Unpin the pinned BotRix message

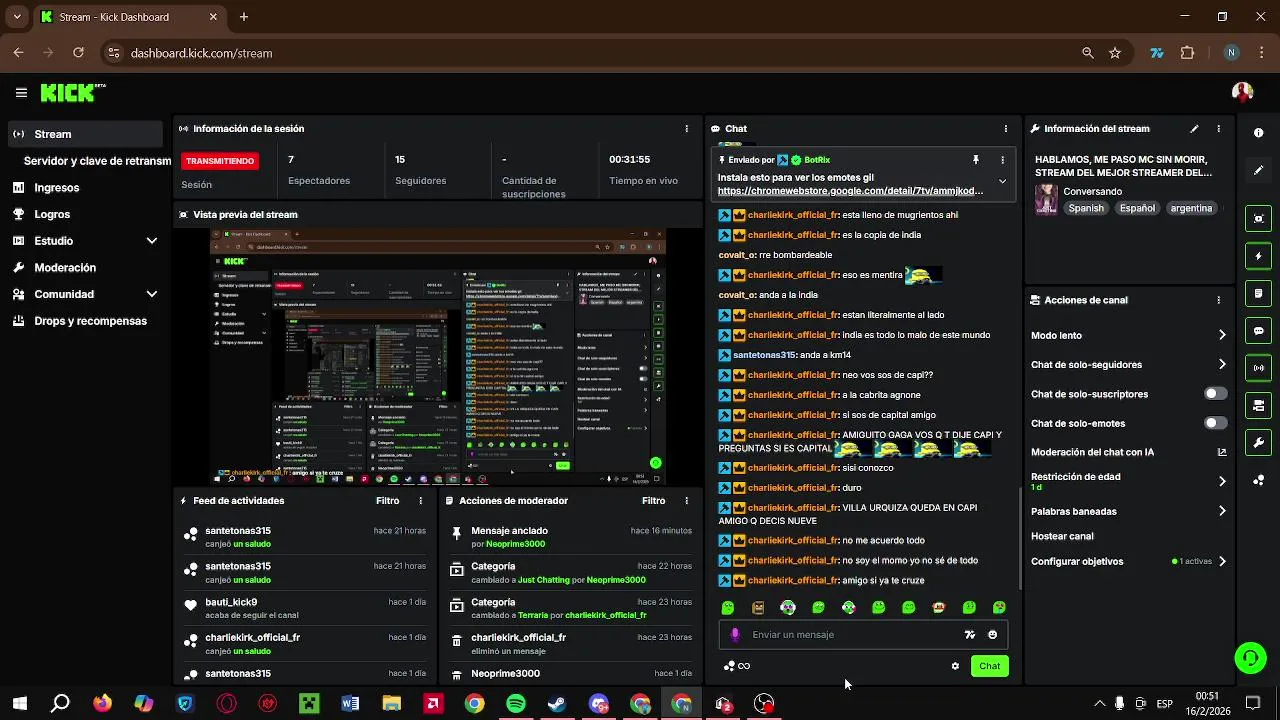pos(975,160)
